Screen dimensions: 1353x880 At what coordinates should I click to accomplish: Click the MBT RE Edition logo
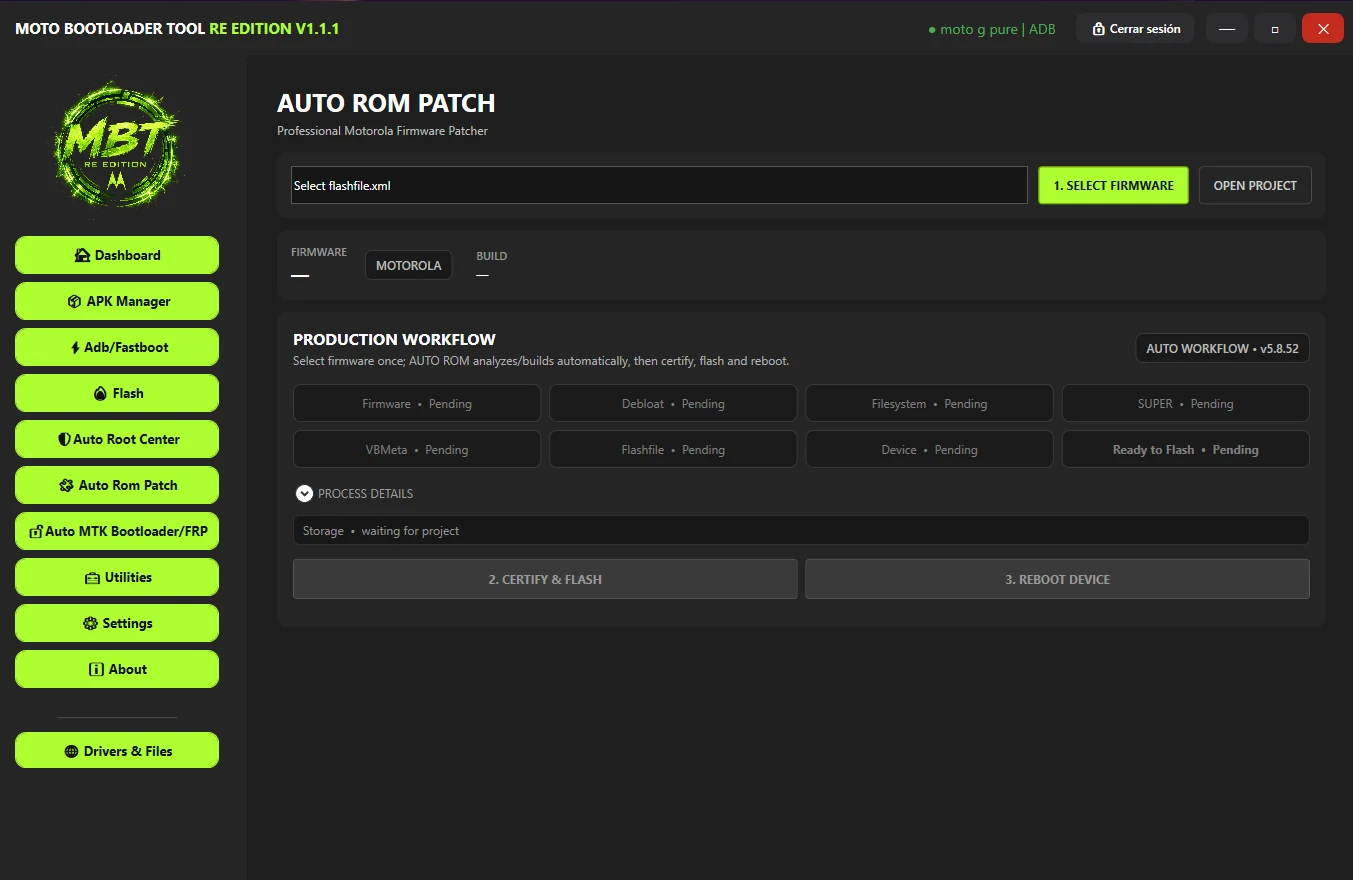pos(117,147)
